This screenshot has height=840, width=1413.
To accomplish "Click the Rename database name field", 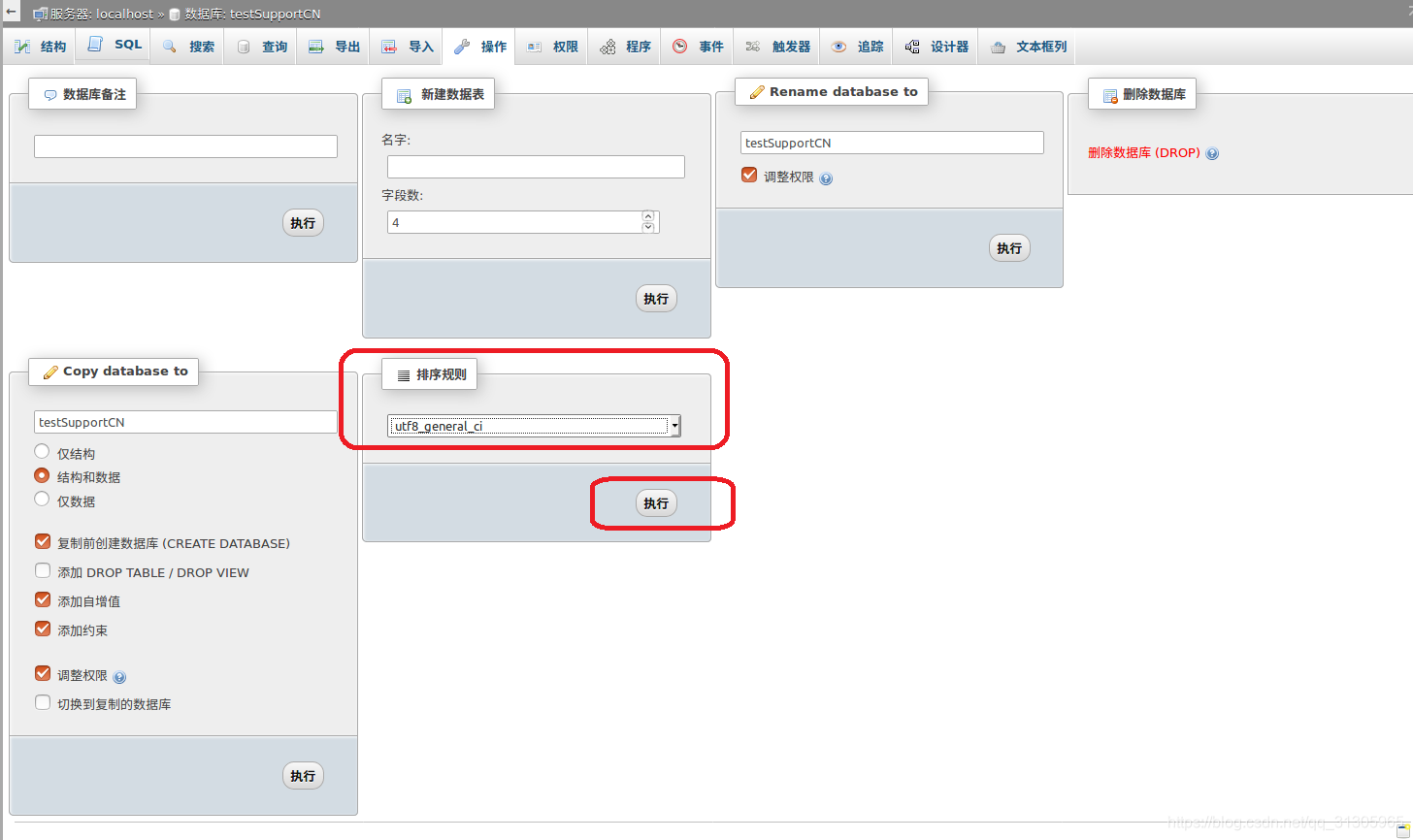I will click(892, 143).
